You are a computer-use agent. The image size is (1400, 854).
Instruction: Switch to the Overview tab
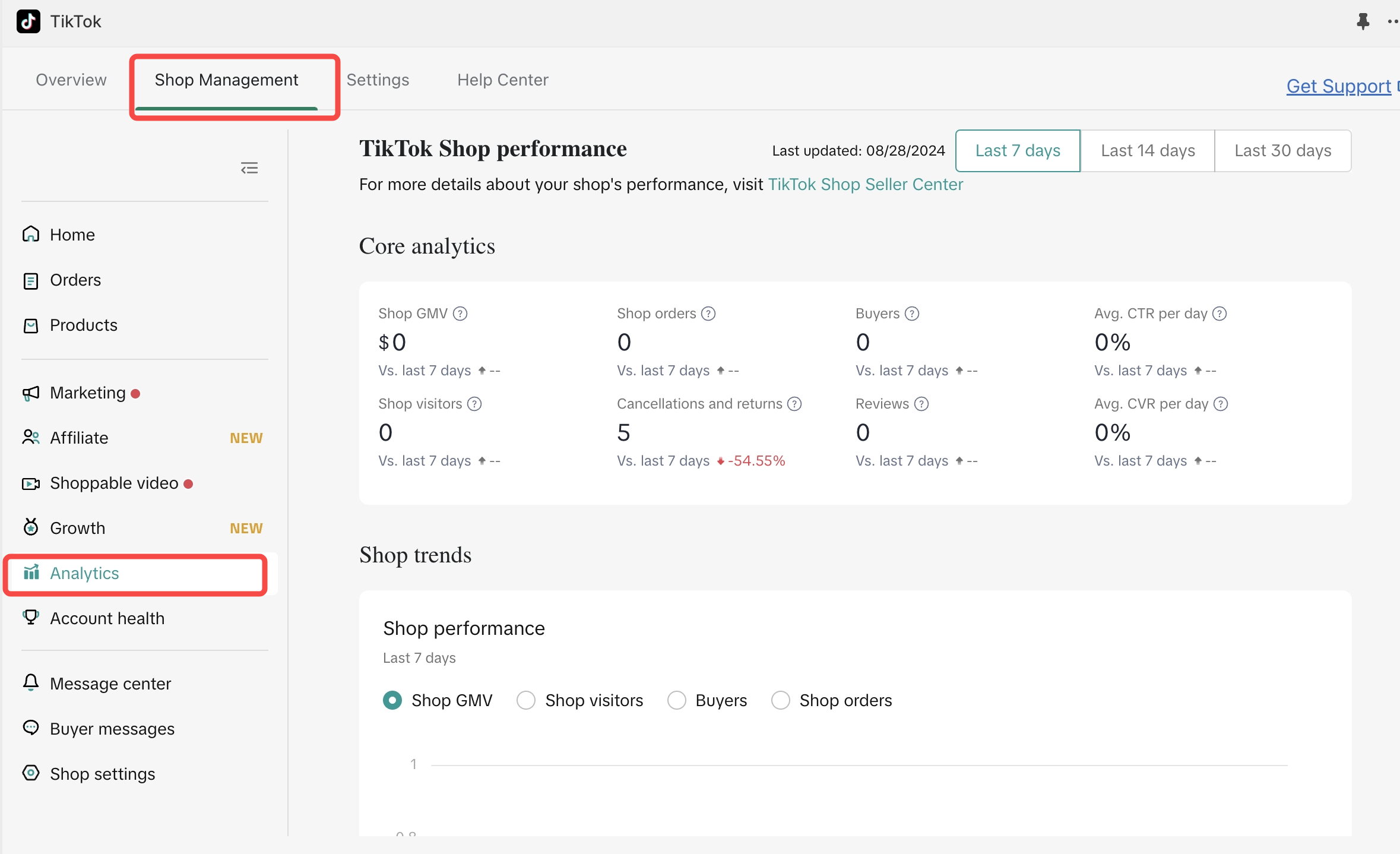pos(71,80)
